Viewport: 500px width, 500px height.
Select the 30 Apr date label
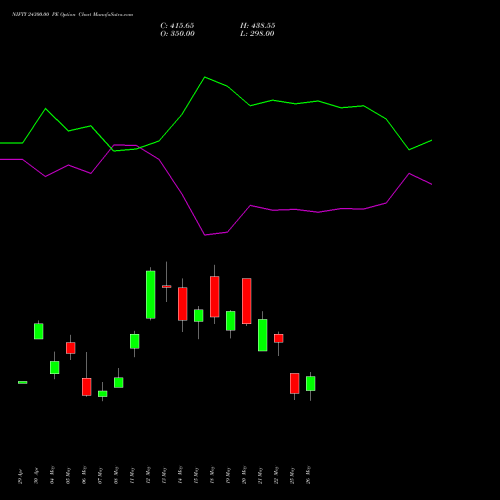36,476
